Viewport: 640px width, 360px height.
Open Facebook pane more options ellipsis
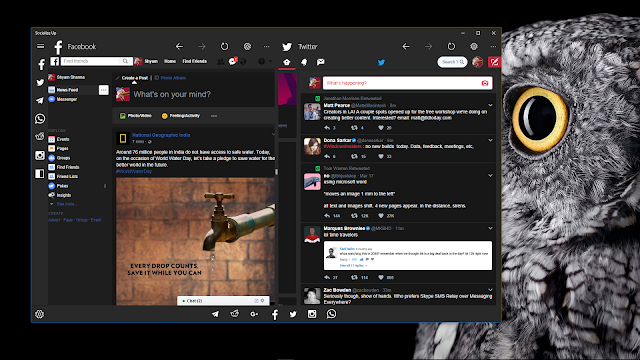267,47
